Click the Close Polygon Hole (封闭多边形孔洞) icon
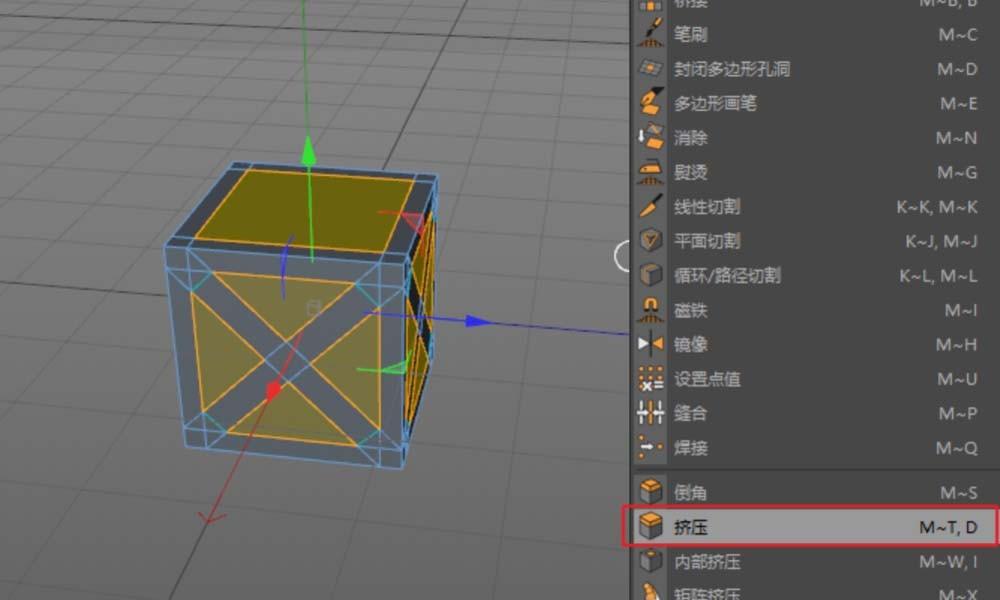This screenshot has height=600, width=1000. (x=652, y=69)
